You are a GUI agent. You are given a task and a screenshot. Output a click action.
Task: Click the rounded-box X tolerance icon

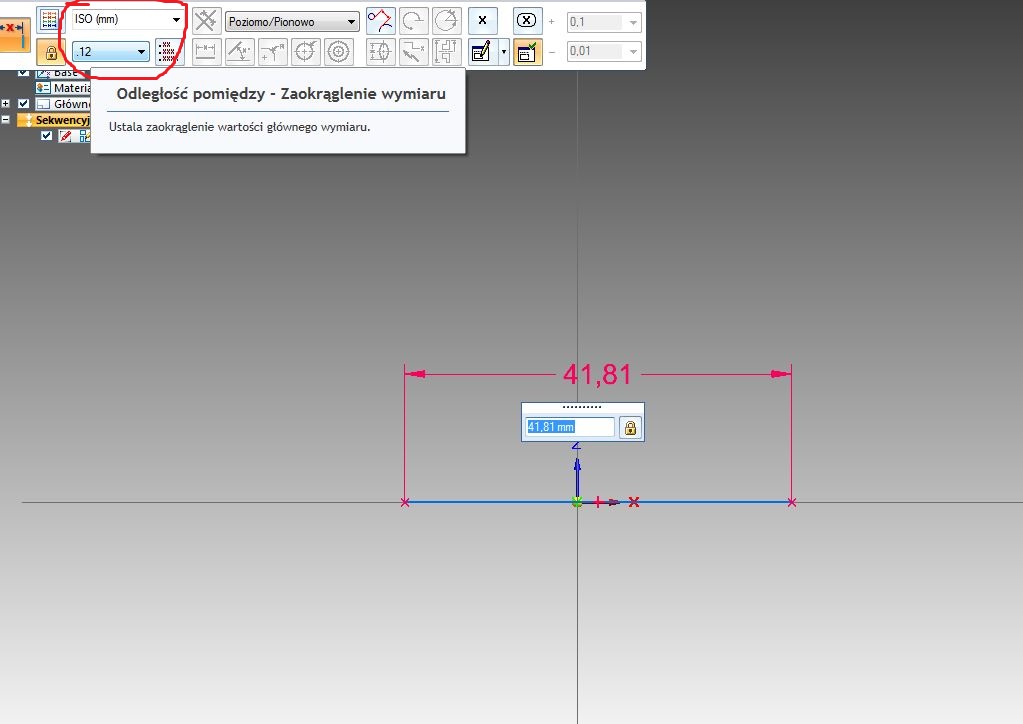click(527, 21)
